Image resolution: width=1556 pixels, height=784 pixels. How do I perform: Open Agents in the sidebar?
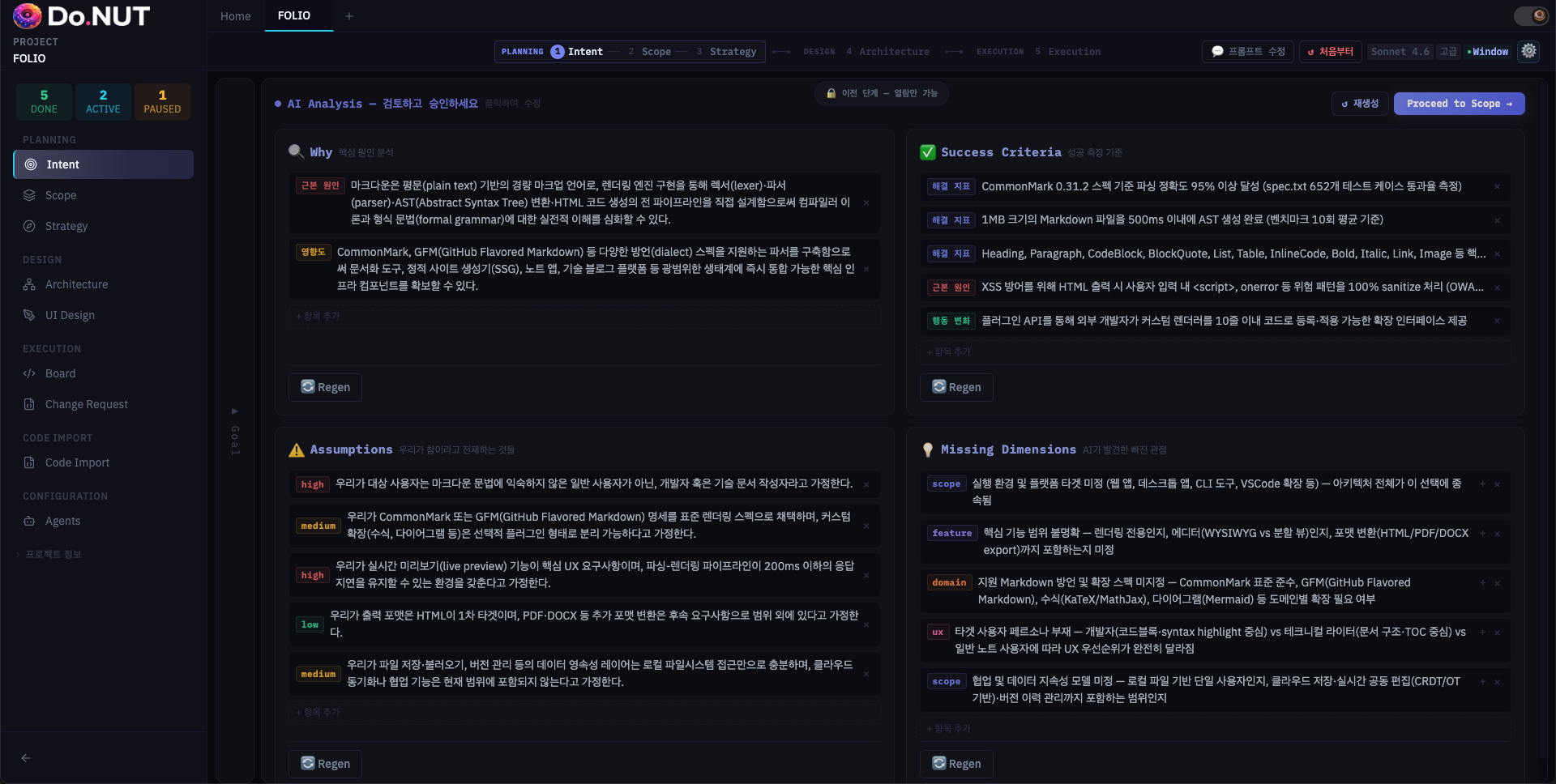click(x=104, y=521)
